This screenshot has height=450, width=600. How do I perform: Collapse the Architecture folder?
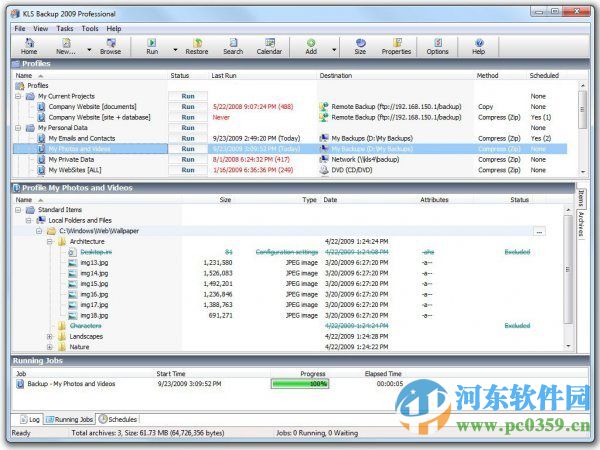tap(49, 241)
